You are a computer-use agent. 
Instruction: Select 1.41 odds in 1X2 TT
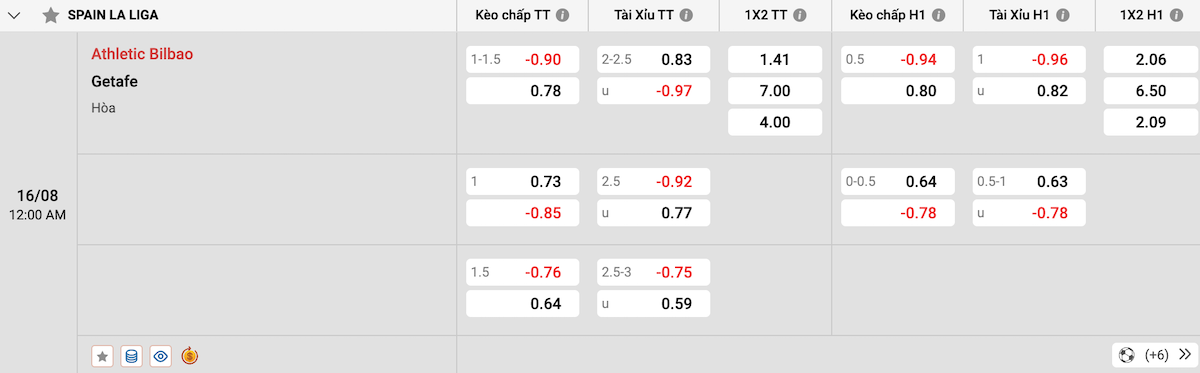pos(775,60)
